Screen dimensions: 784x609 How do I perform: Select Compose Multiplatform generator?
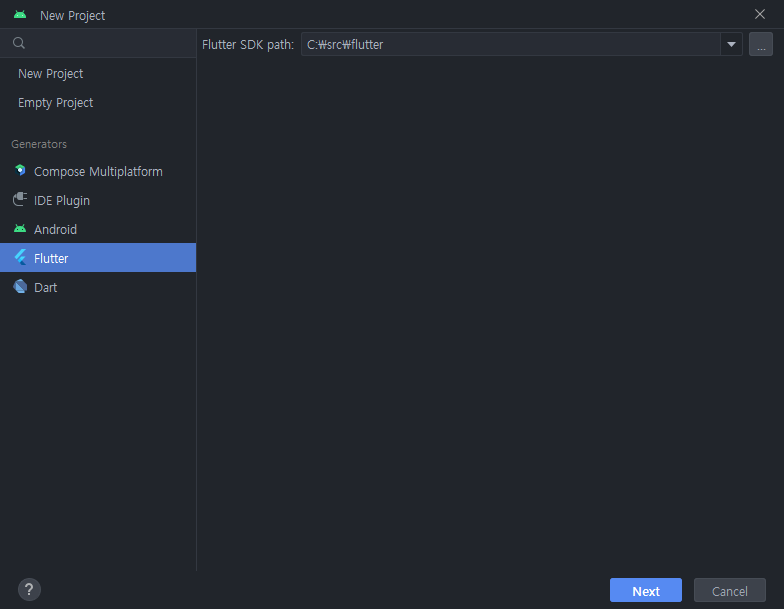98,172
